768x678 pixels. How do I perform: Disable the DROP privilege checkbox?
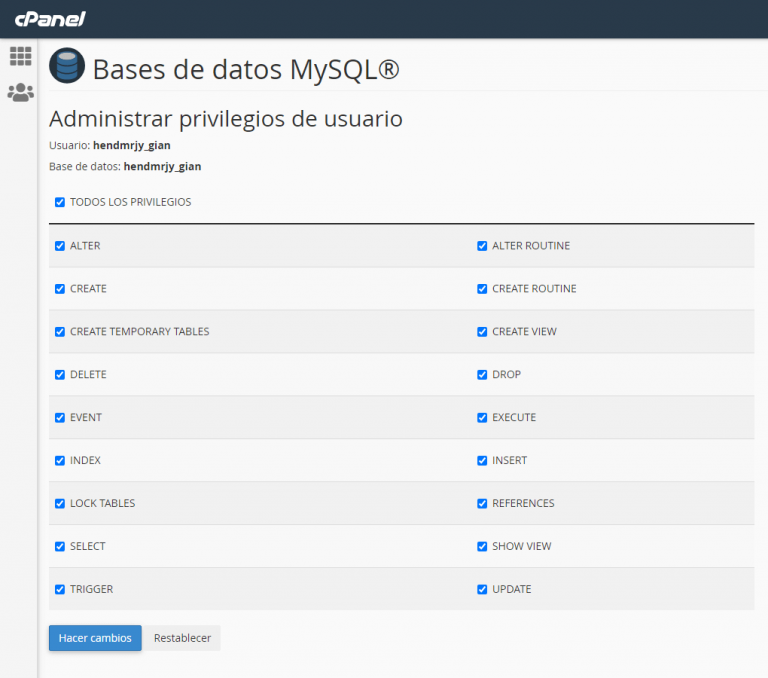pos(482,375)
